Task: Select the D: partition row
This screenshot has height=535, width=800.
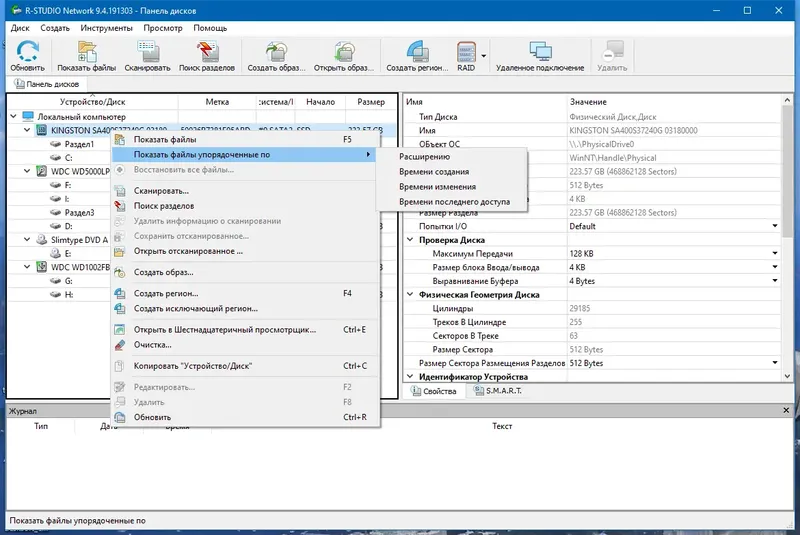Action: click(x=61, y=226)
